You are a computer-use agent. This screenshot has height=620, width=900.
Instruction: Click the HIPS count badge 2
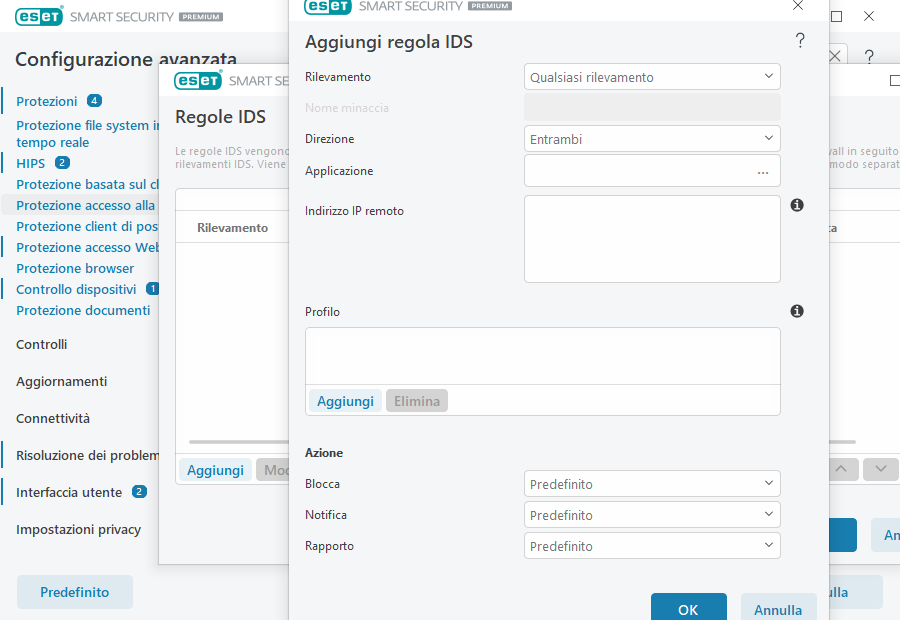pyautogui.click(x=62, y=163)
